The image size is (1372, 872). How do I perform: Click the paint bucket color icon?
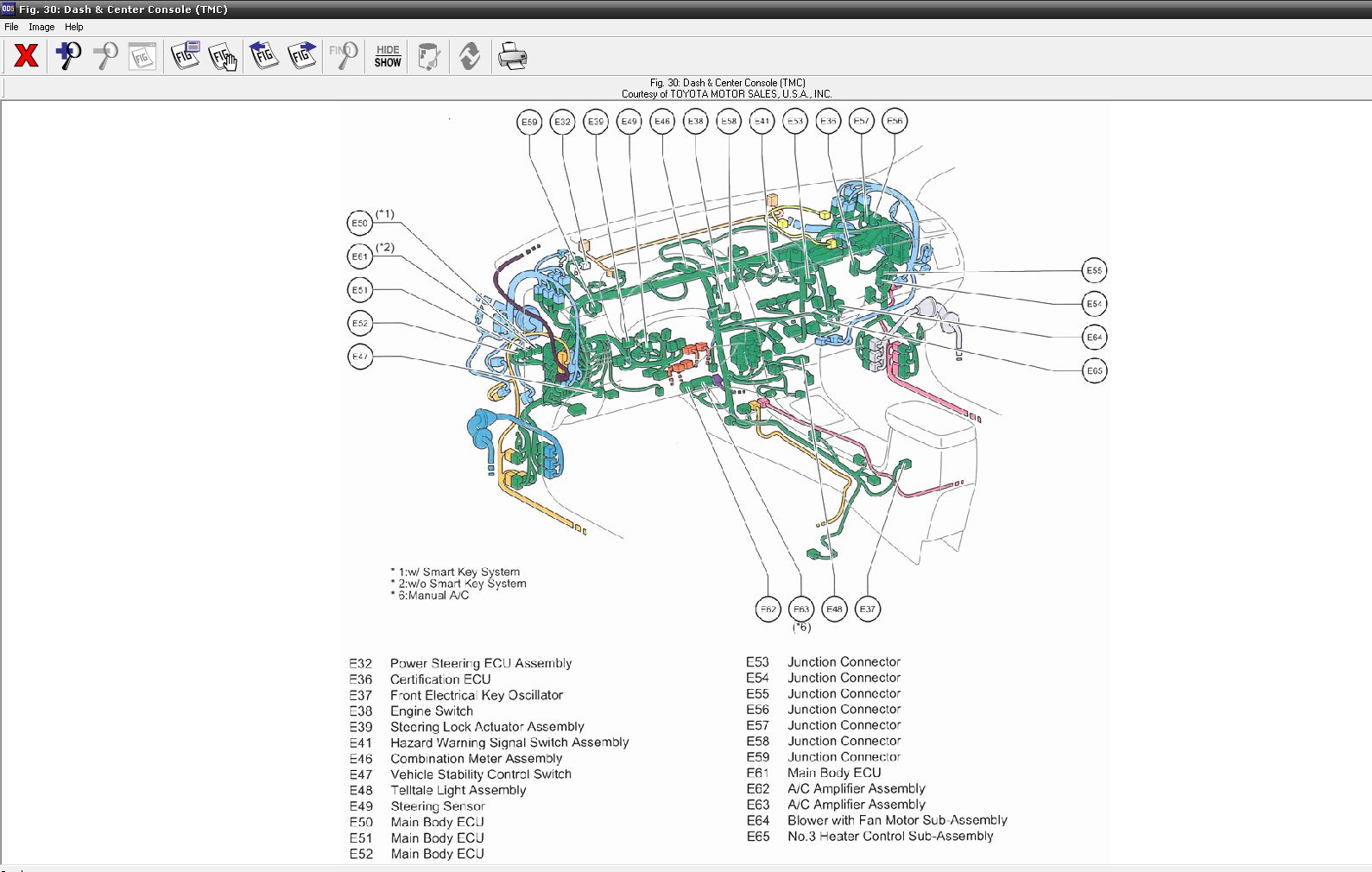(428, 56)
